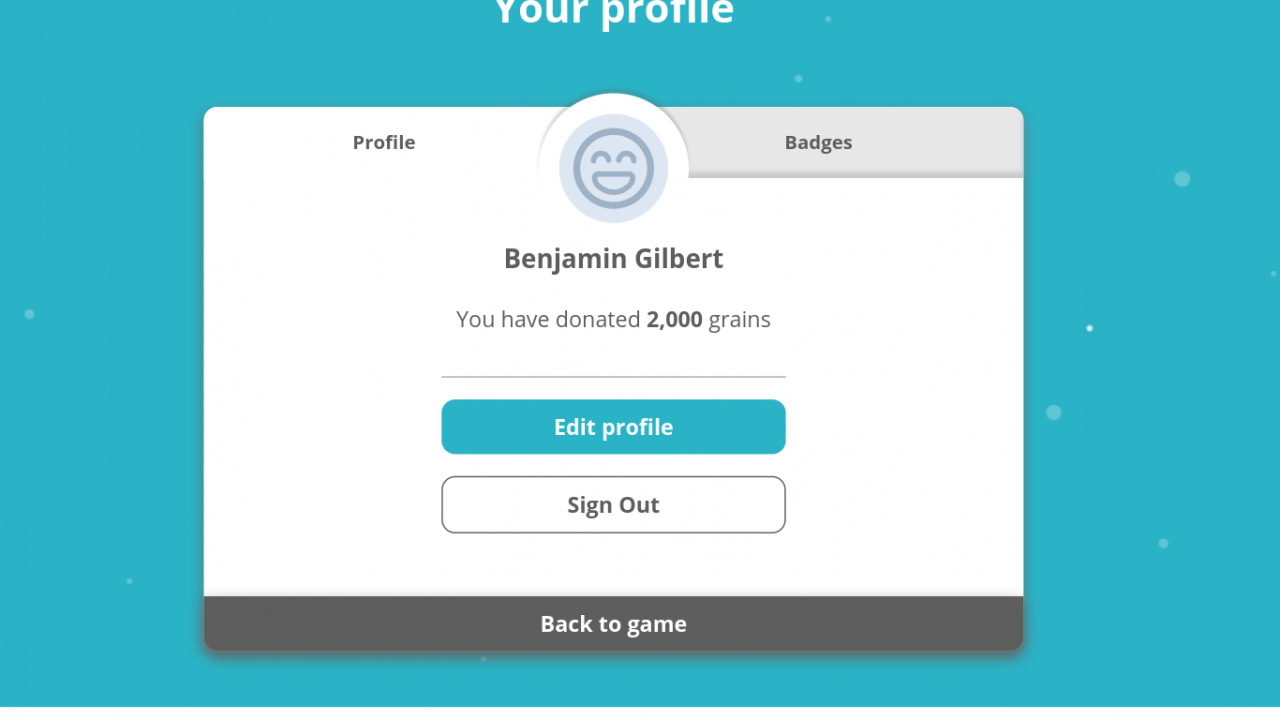Click the Sign Out button

[613, 505]
